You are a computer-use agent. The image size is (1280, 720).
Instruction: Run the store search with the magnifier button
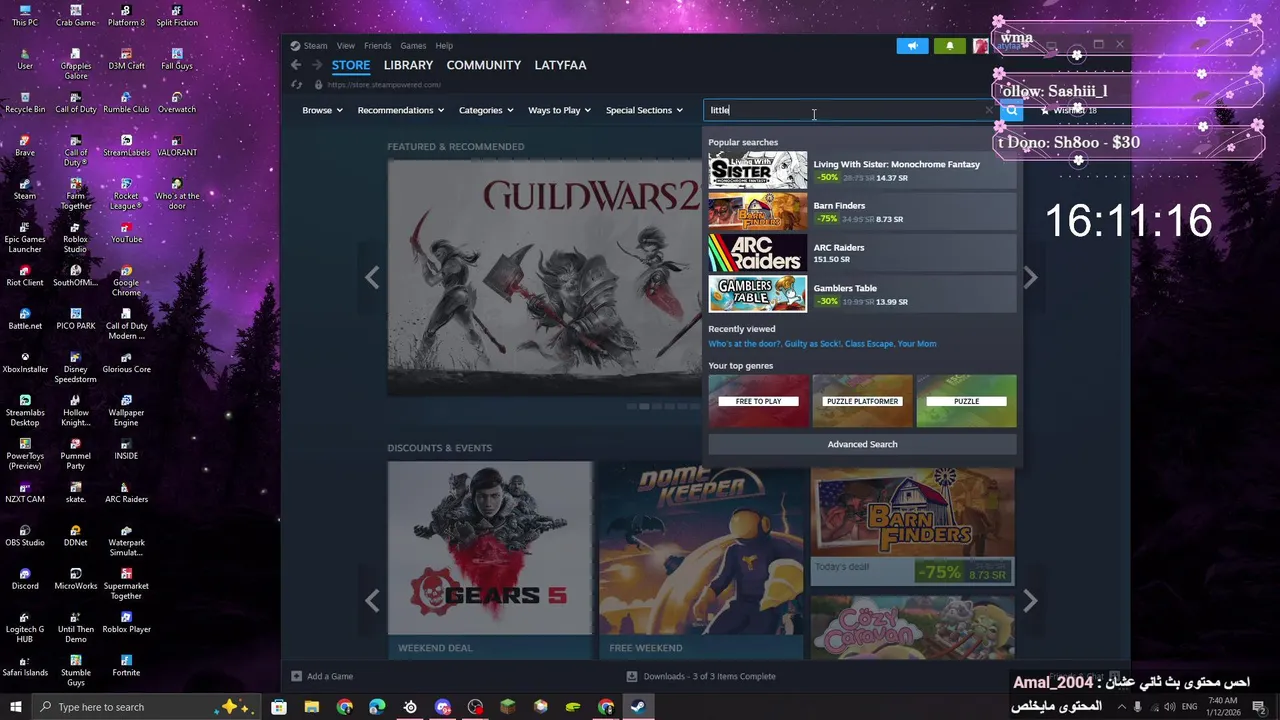pos(1012,111)
